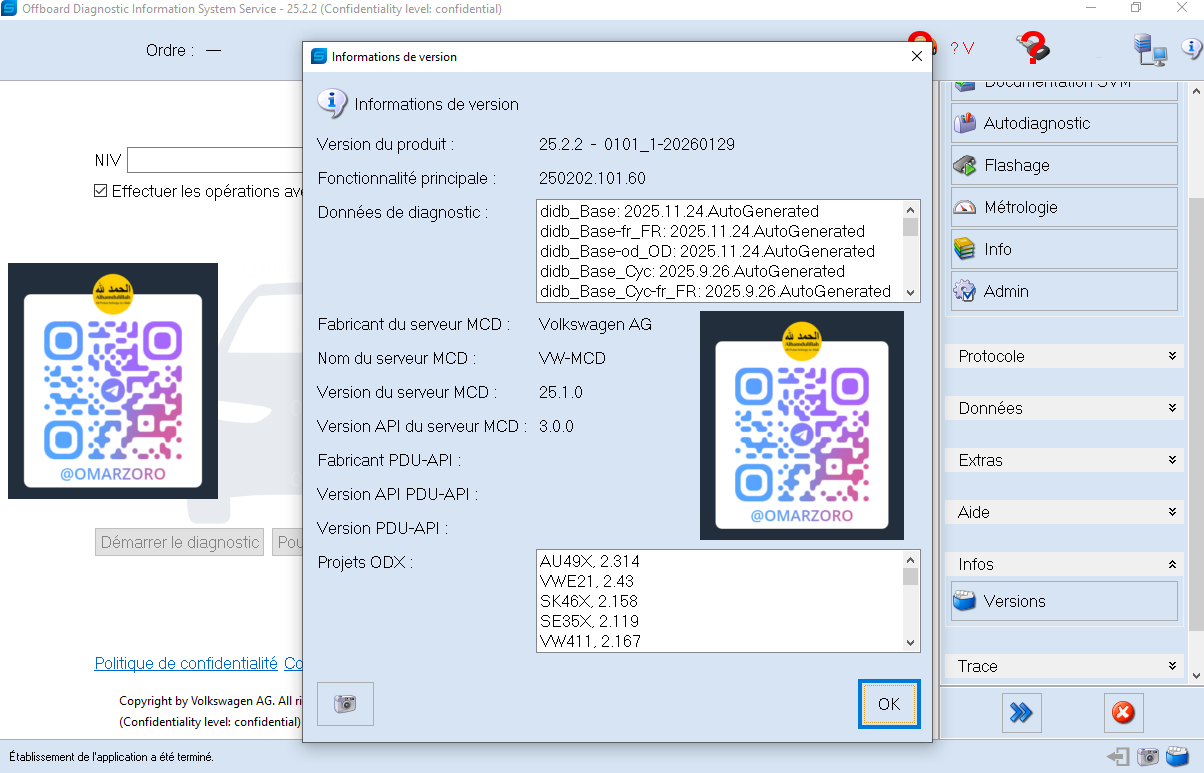The width and height of the screenshot is (1204, 773).
Task: Click the status bar camera icon
Action: coord(1149,756)
